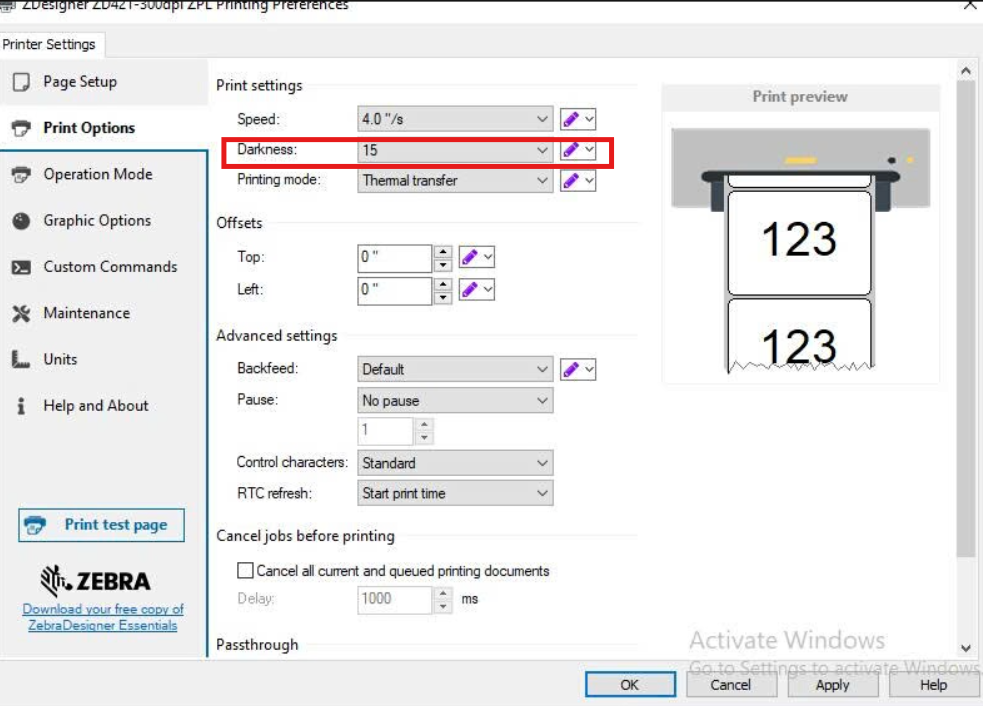This screenshot has width=983, height=706.
Task: Open Page Setup section icon
Action: (x=21, y=82)
